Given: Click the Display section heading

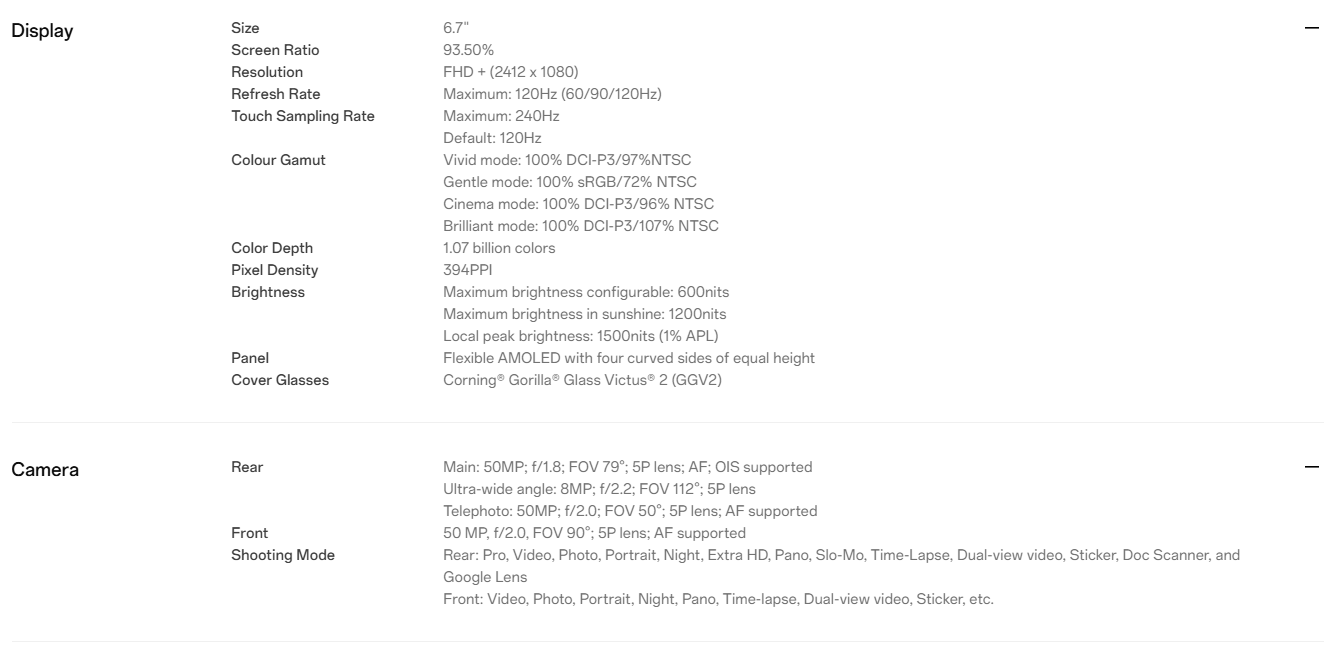Looking at the screenshot, I should click(42, 30).
